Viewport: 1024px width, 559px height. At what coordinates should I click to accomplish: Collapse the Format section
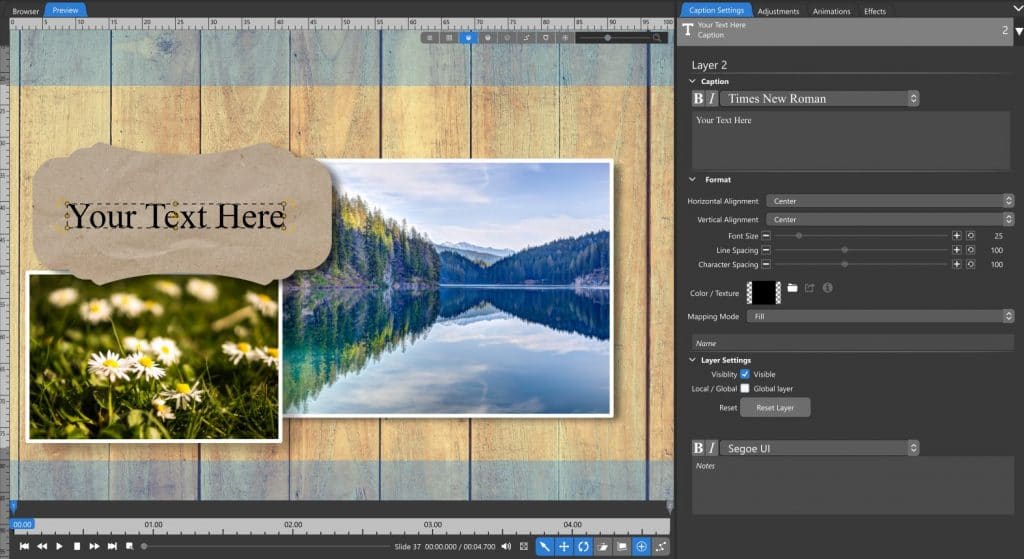(x=692, y=180)
